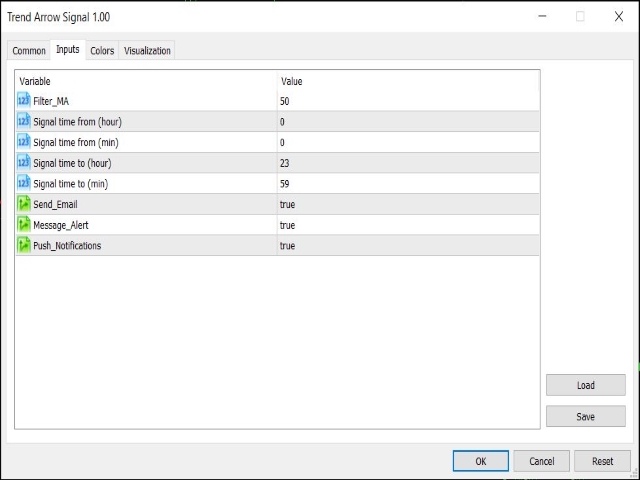Screen dimensions: 640x480
Task: Select the 'Signal time to (hour)' label
Action: tap(72, 163)
